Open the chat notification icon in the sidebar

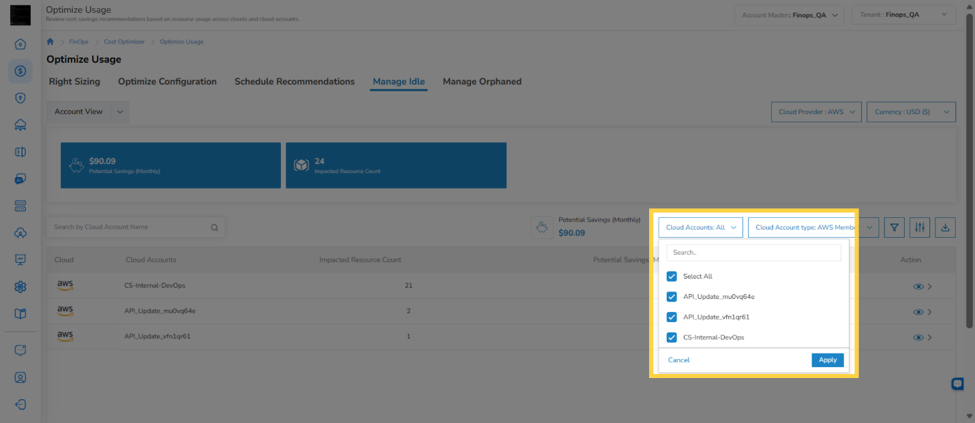coord(20,350)
